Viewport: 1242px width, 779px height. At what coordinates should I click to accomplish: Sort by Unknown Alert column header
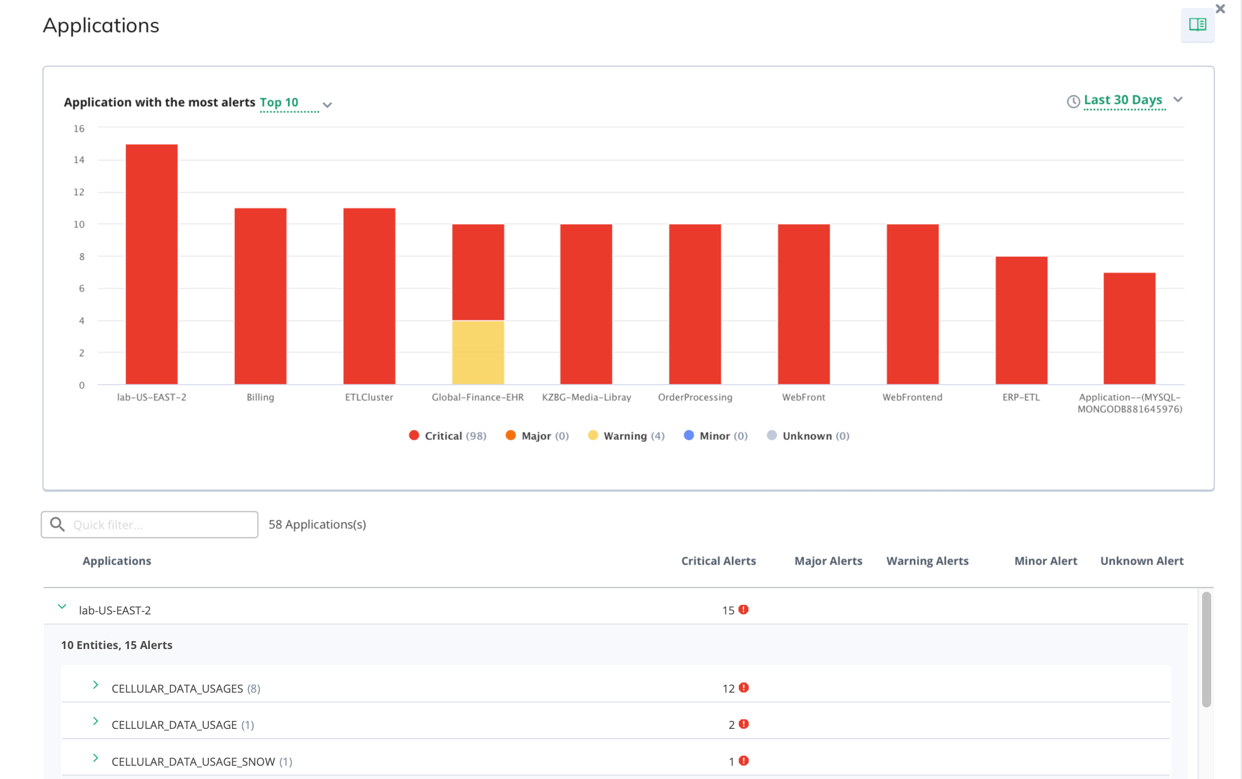[x=1142, y=561]
